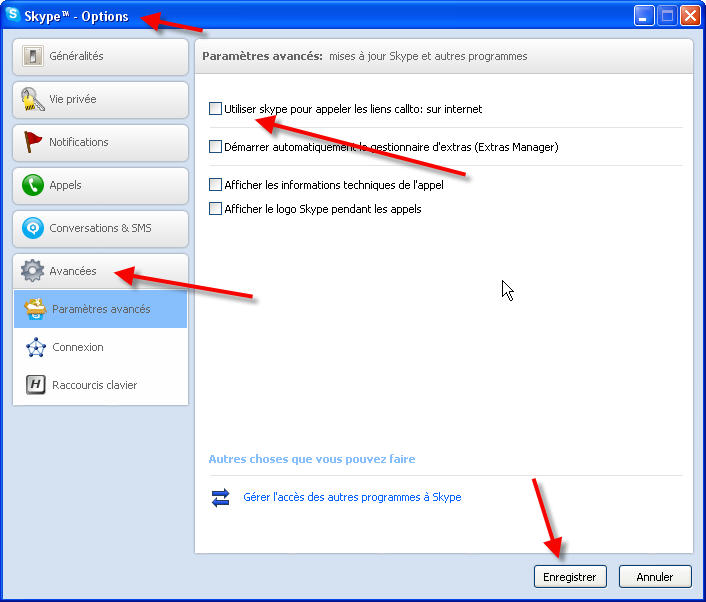Enable using Skype for callto: links
This screenshot has height=602, width=706.
pyautogui.click(x=215, y=109)
